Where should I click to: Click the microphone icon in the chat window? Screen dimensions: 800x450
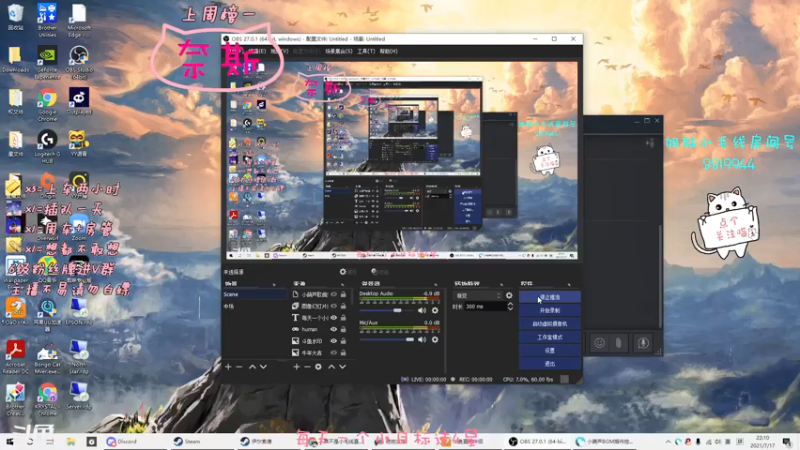643,343
